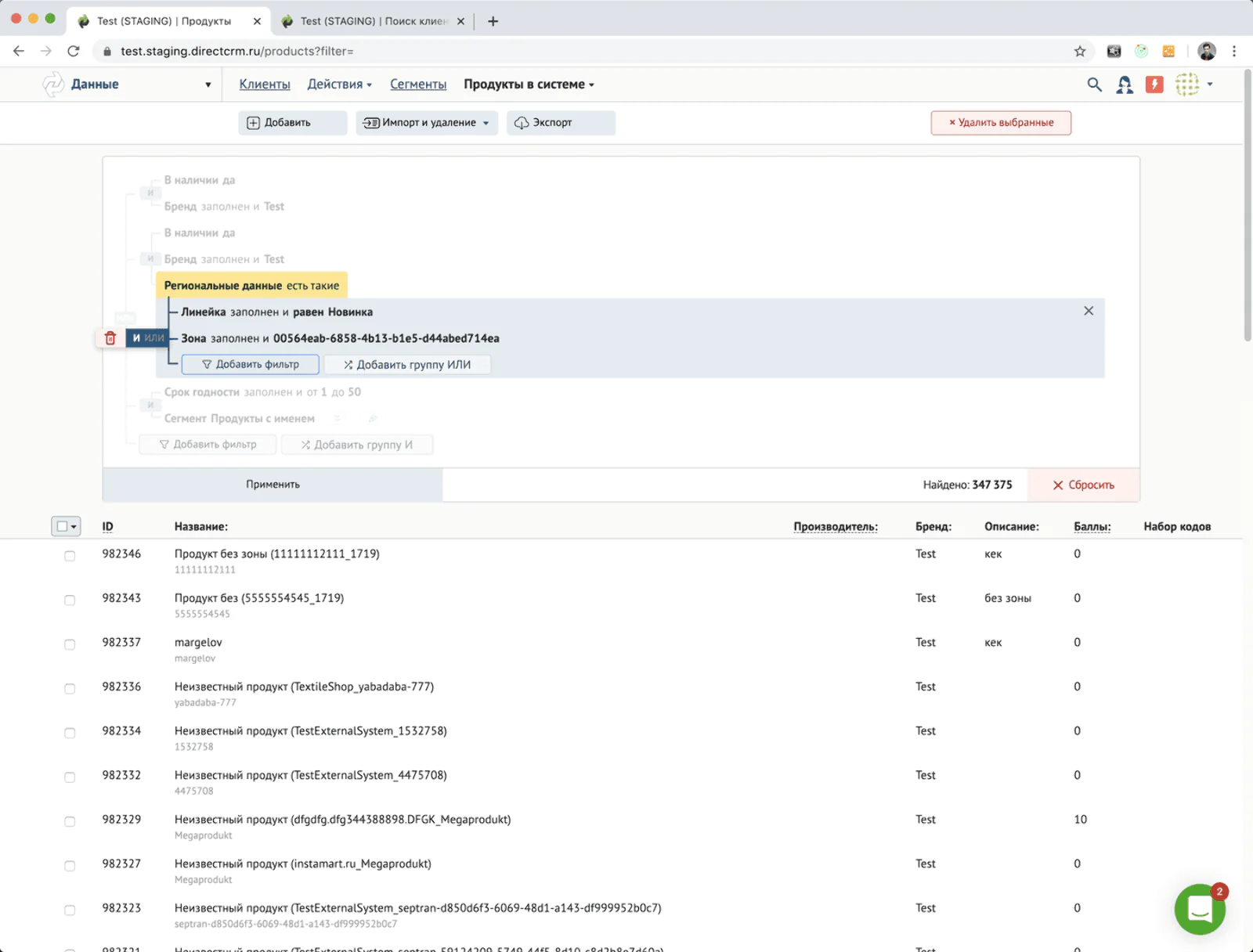Close the Продукты browser tab
The height and width of the screenshot is (952, 1253).
coord(257,21)
